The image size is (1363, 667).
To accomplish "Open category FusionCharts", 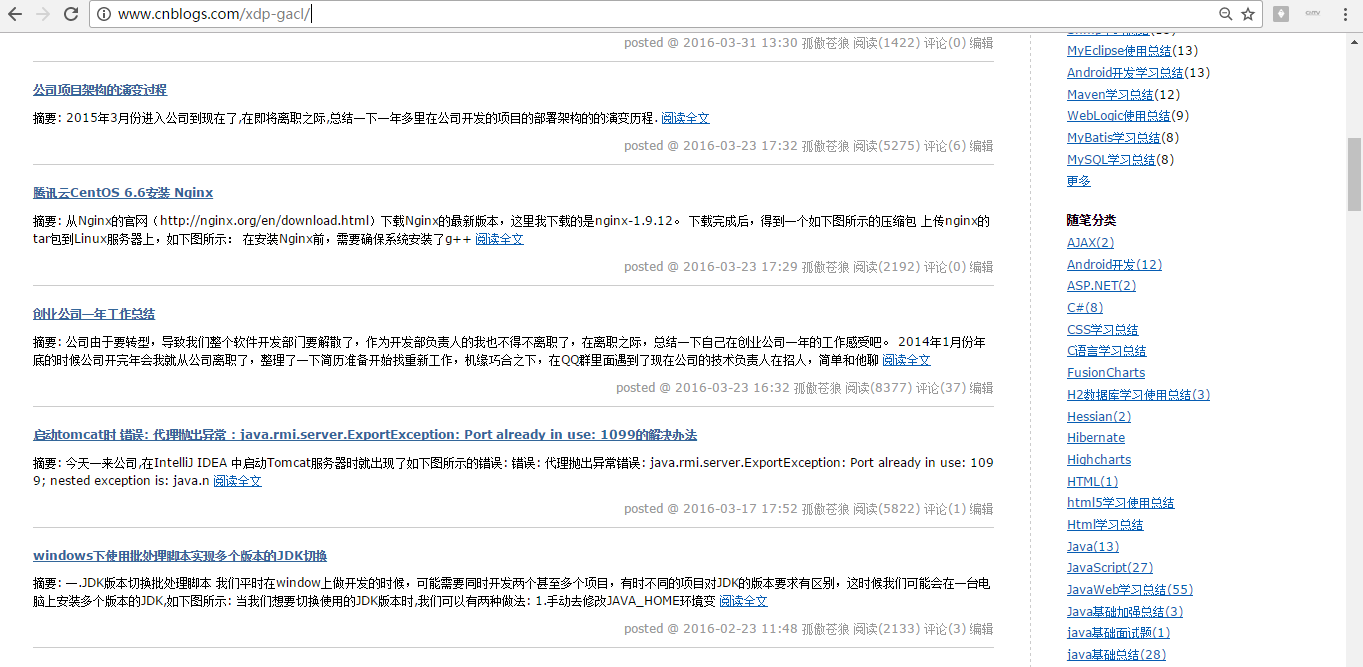I will (x=1106, y=373).
